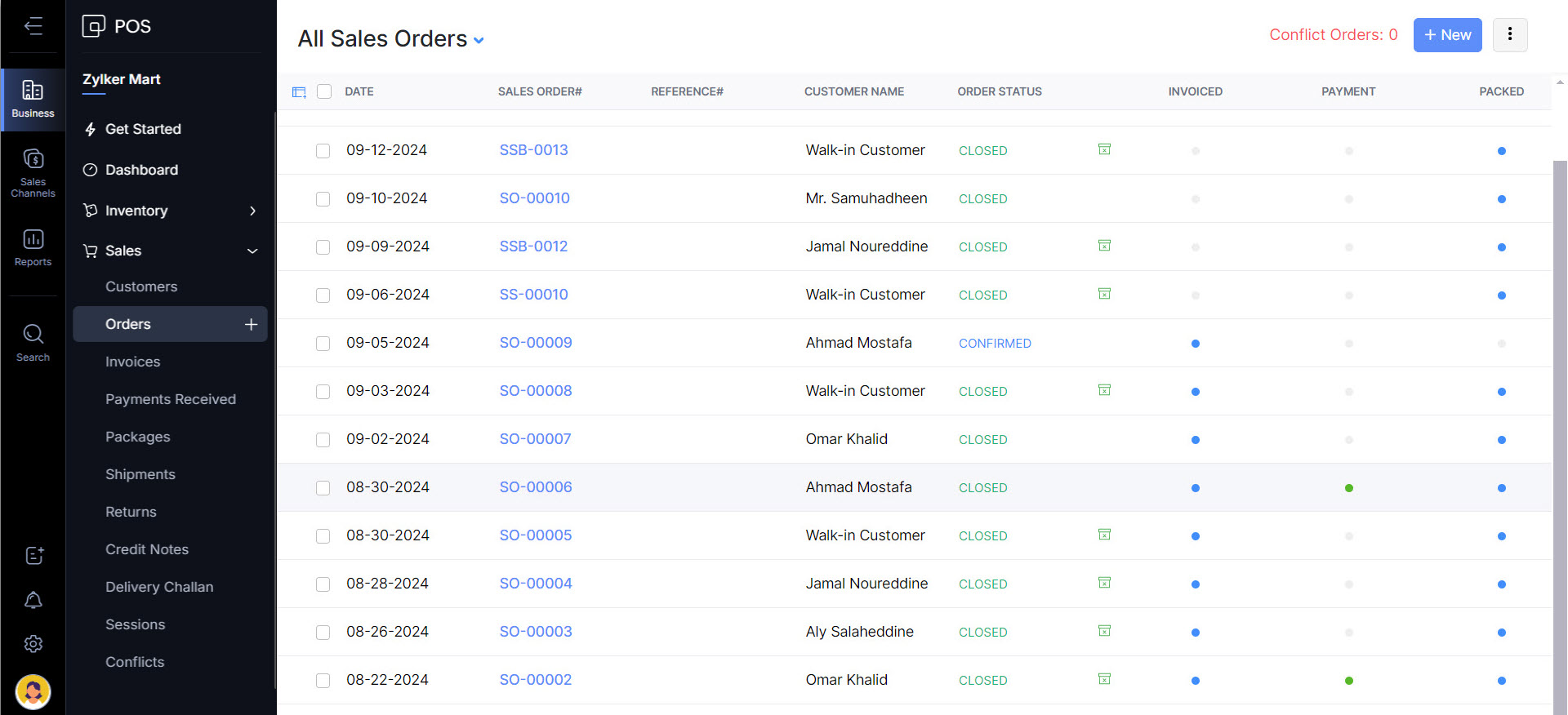Open All Sales Orders view dropdown
This screenshot has width=1568, height=715.
[x=479, y=40]
